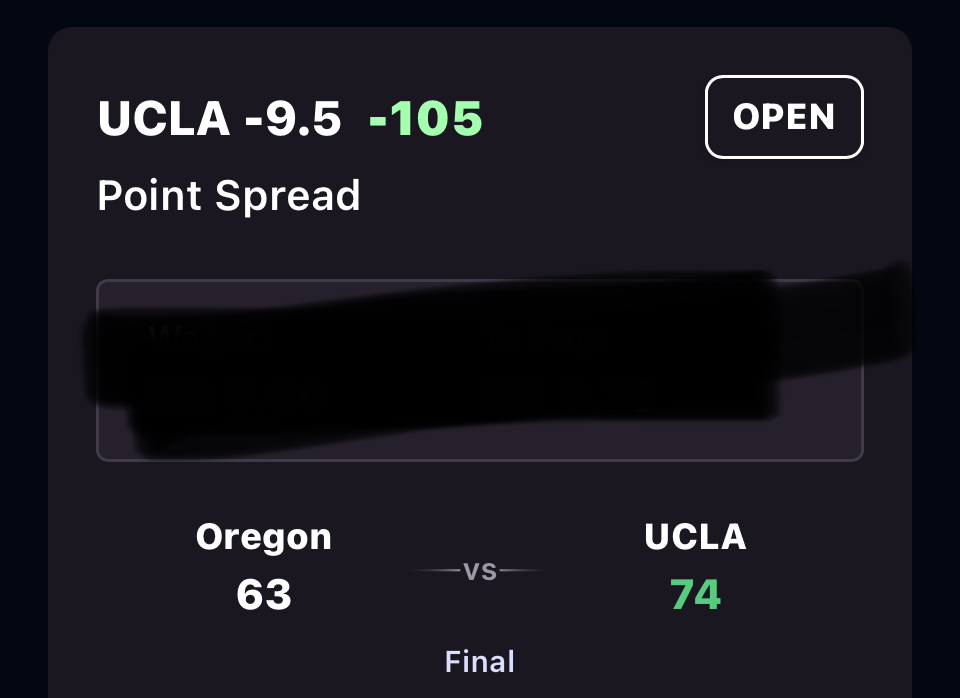Click the divider line right of vs
Screen dimensions: 960x698
click(x=522, y=571)
